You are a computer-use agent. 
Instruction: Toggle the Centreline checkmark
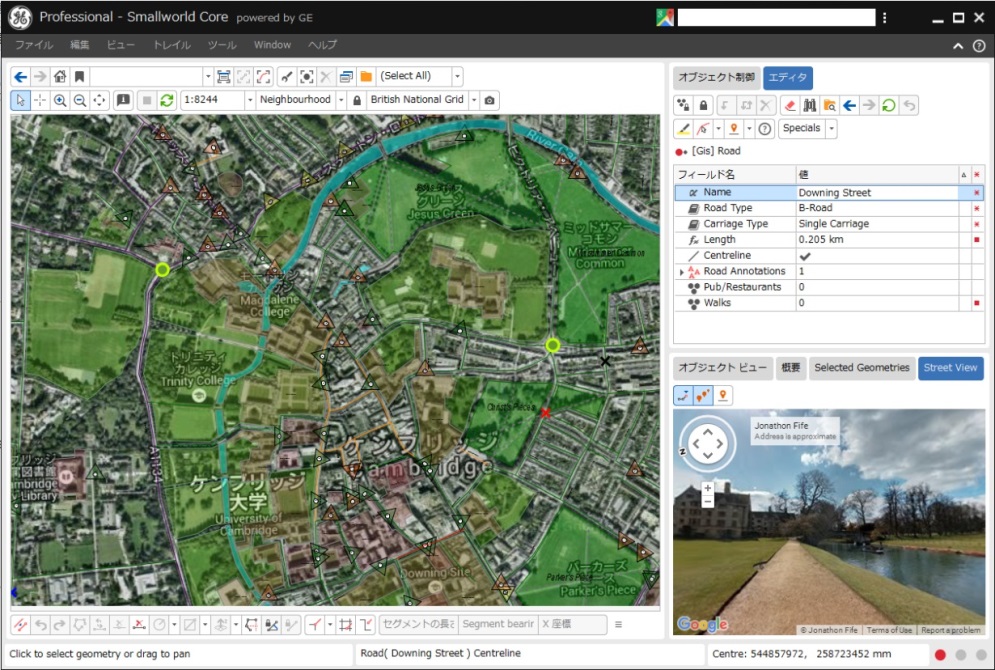pyautogui.click(x=805, y=256)
